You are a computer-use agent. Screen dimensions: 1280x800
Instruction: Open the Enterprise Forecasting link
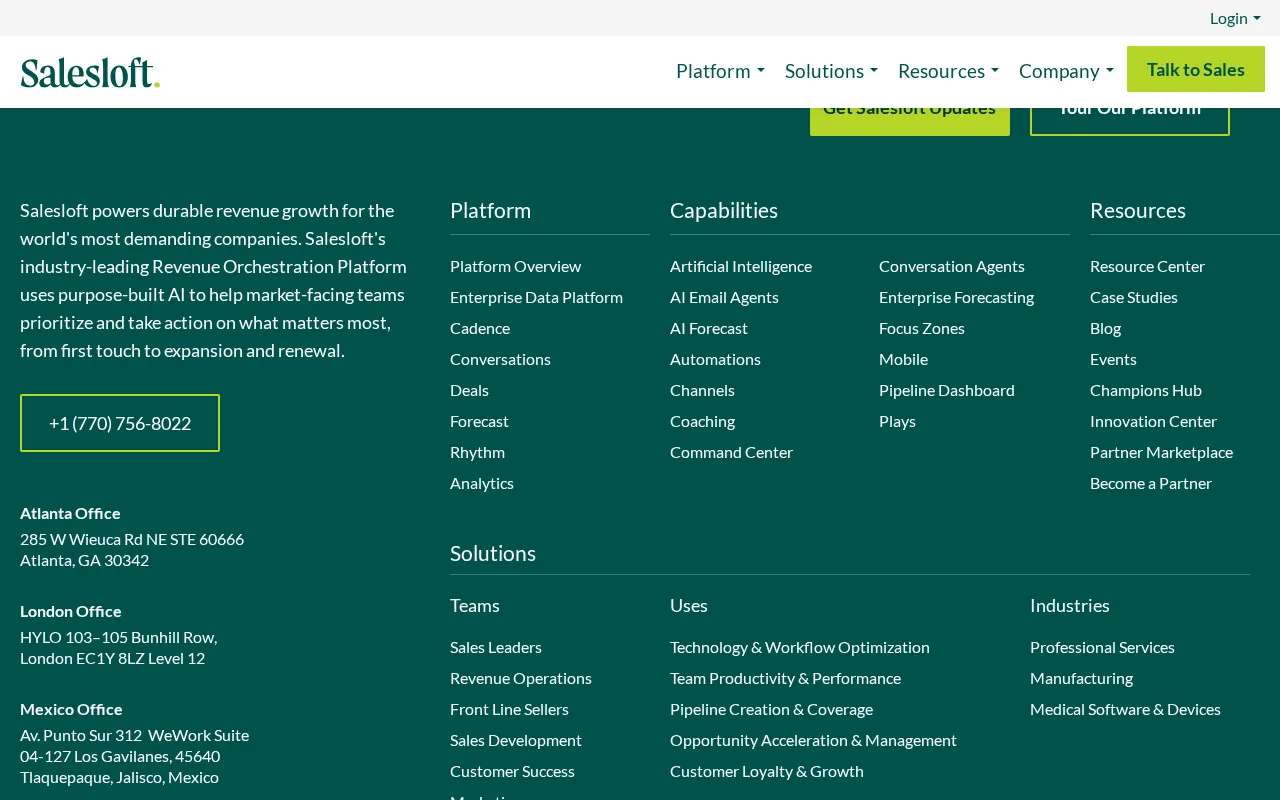956,297
